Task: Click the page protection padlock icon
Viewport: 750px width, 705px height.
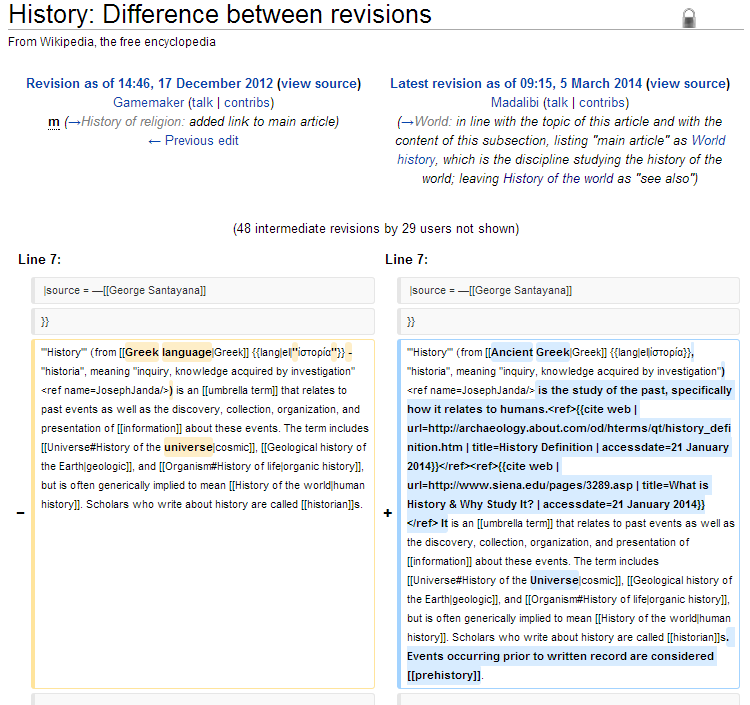Action: [x=689, y=18]
